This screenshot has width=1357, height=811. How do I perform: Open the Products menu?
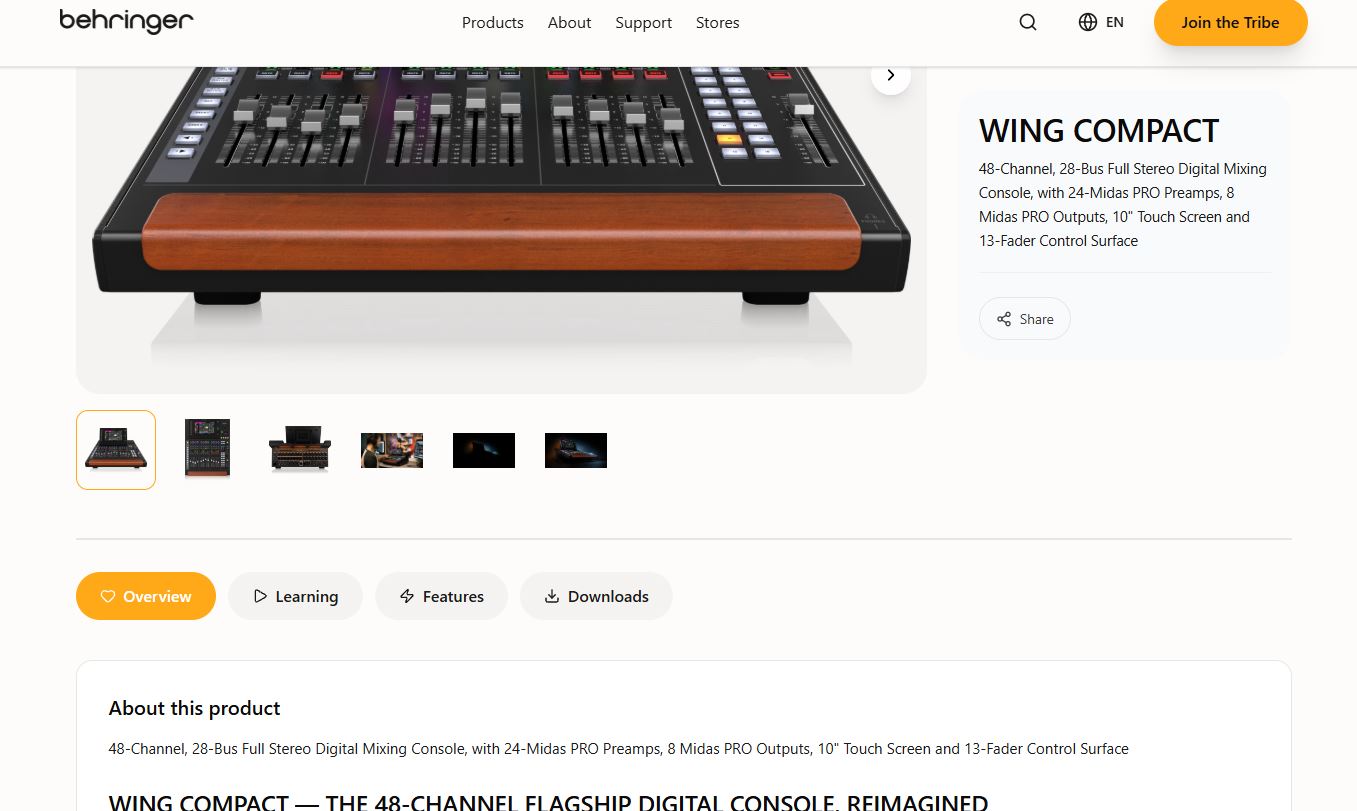coord(492,22)
